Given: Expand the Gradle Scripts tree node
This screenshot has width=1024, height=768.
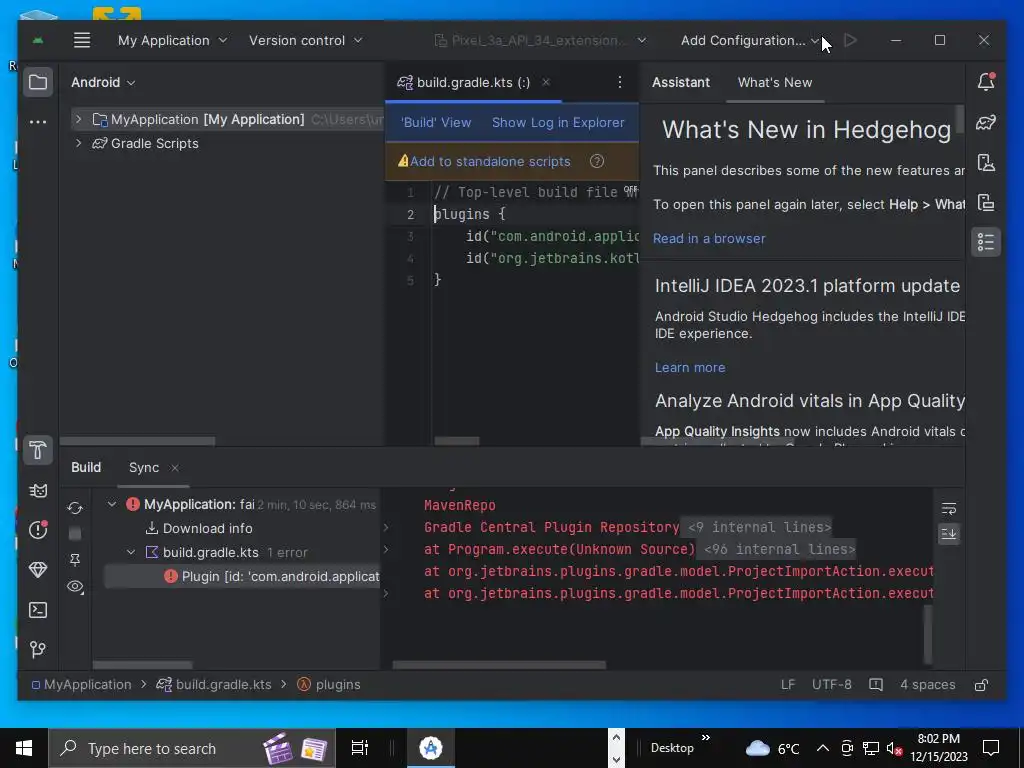Looking at the screenshot, I should (x=78, y=143).
